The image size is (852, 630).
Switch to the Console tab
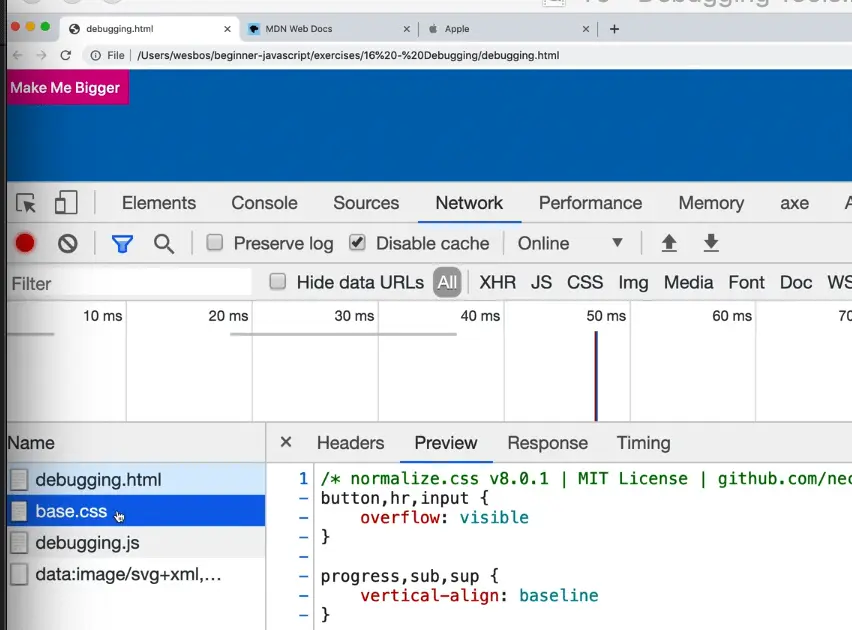tap(264, 203)
